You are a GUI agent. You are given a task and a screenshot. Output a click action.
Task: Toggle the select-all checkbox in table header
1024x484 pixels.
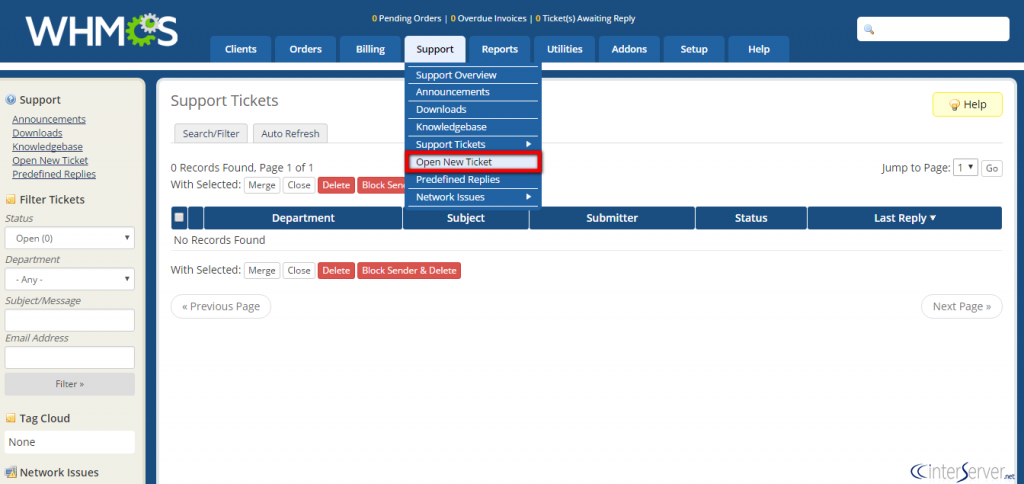pos(179,218)
